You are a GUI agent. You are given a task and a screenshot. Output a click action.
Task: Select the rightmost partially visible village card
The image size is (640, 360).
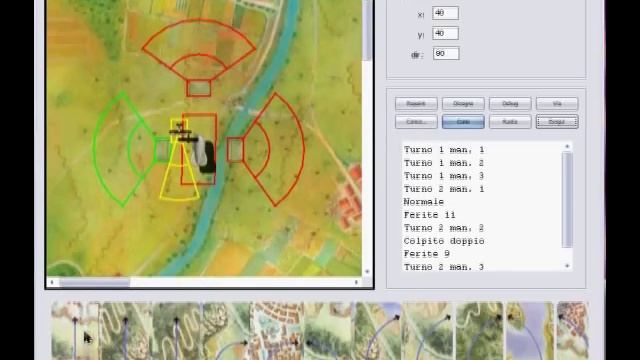click(573, 331)
